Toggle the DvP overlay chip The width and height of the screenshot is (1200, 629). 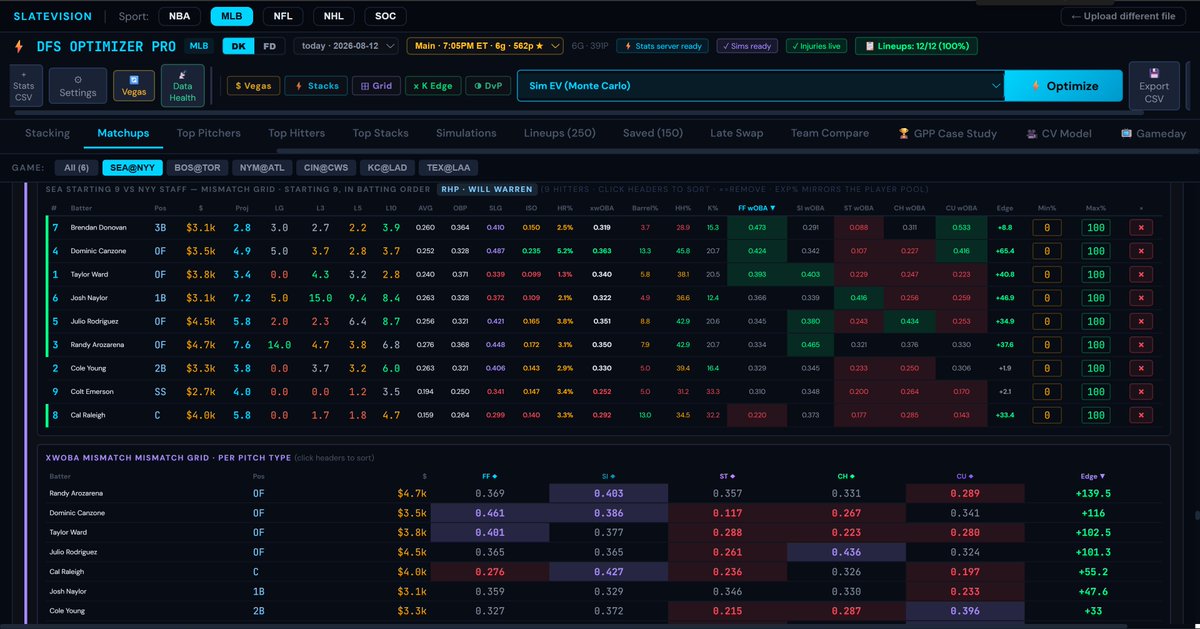pyautogui.click(x=488, y=86)
